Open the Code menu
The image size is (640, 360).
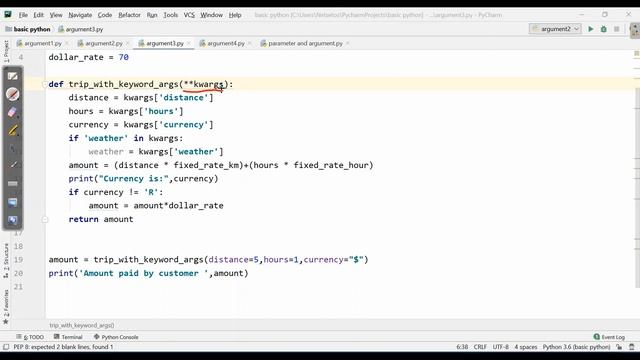click(104, 15)
